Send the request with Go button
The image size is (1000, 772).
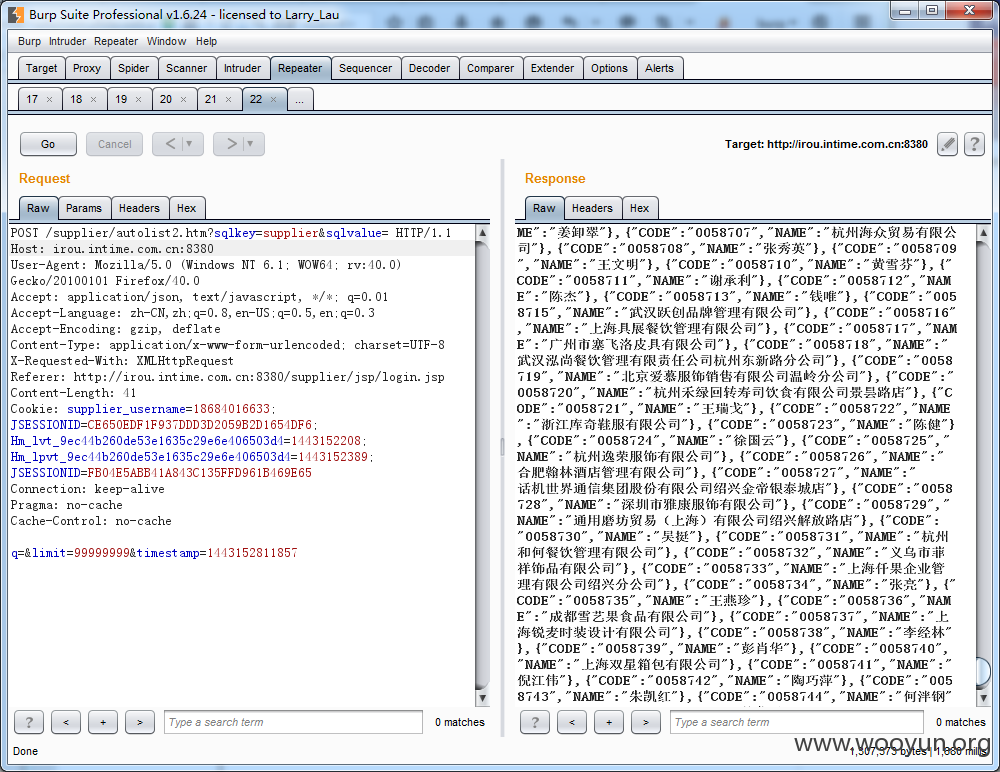(48, 144)
